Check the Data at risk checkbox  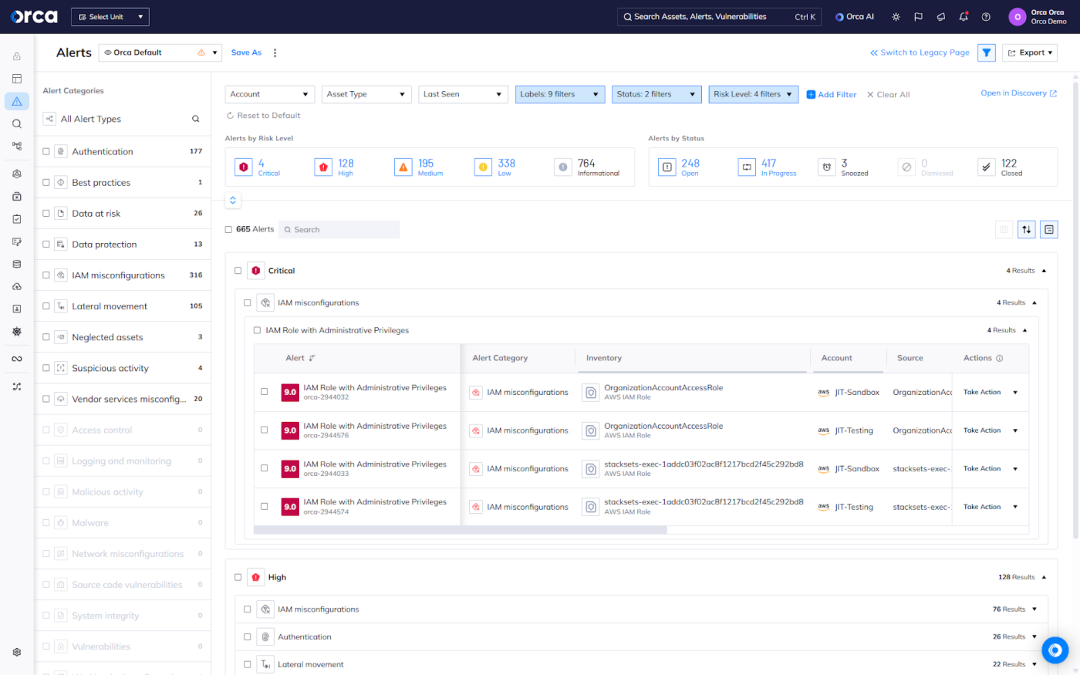[46, 214]
